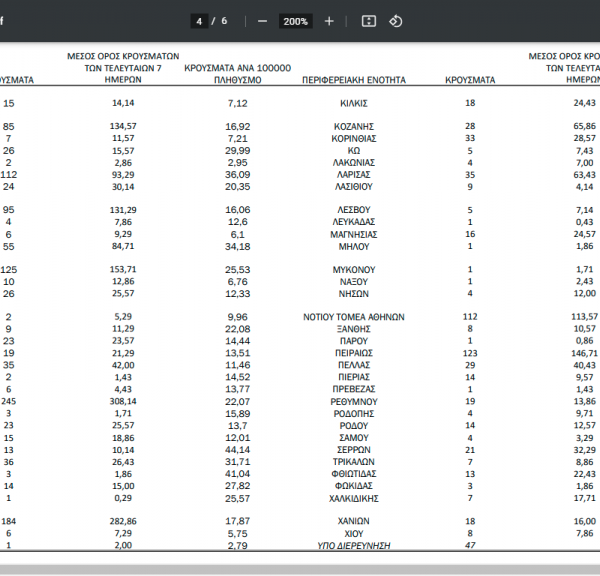Select the ΛΑΡΙΣΑΣ row label
This screenshot has height=576, width=600.
[354, 175]
